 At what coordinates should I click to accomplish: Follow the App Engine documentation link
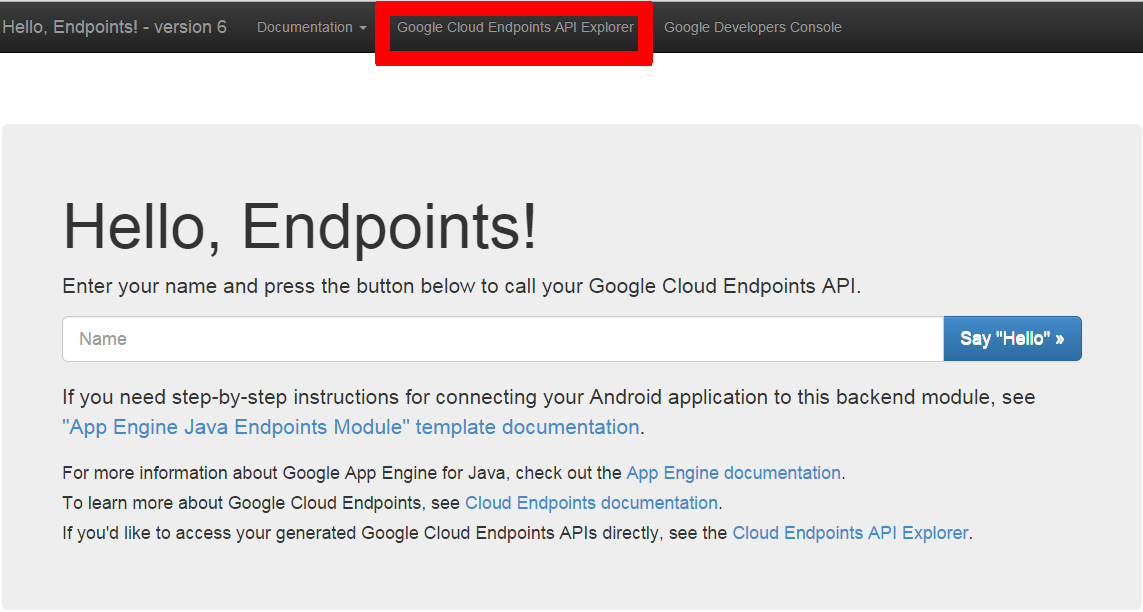point(733,473)
